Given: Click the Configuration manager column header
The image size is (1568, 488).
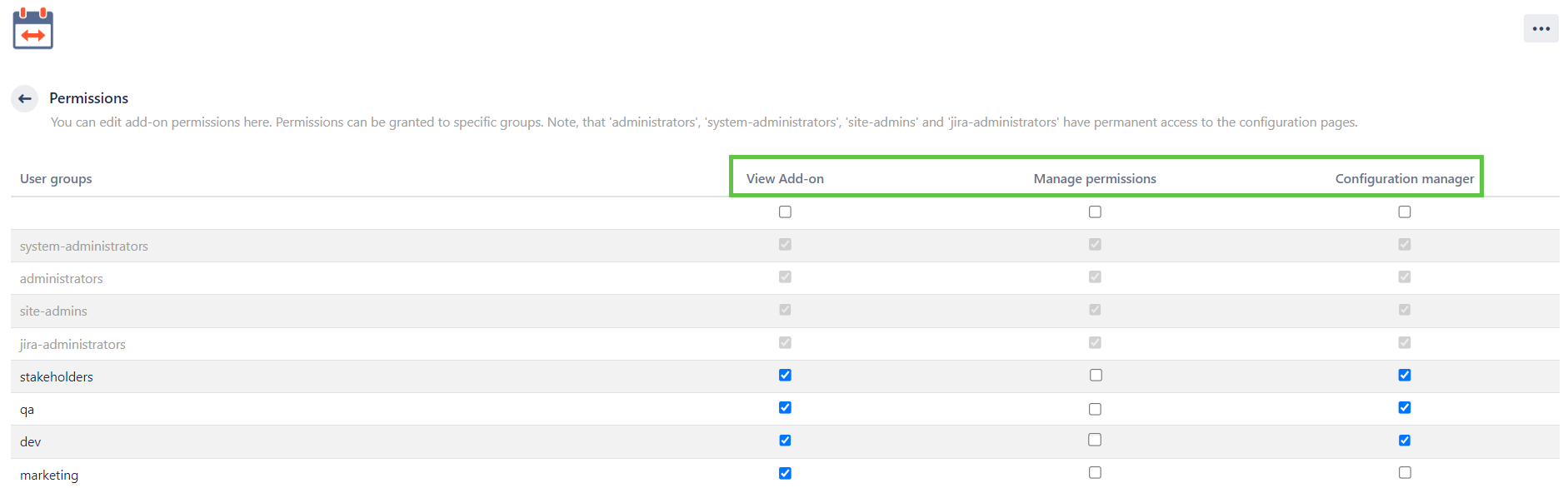Looking at the screenshot, I should 1404,179.
